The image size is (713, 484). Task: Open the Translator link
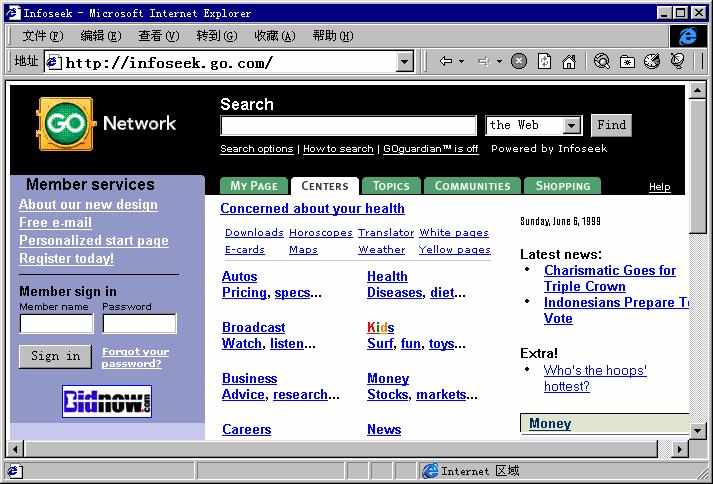tap(386, 232)
